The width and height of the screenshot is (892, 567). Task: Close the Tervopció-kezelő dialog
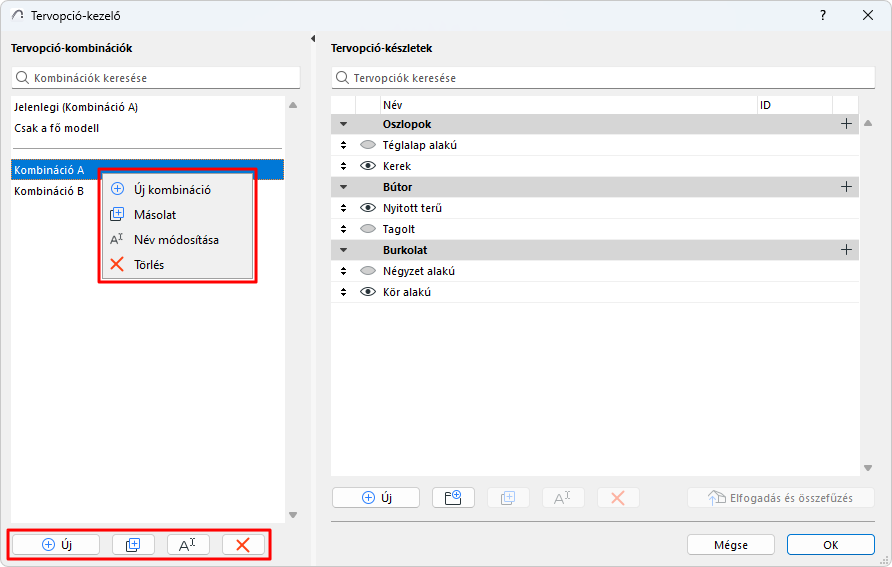tap(868, 15)
